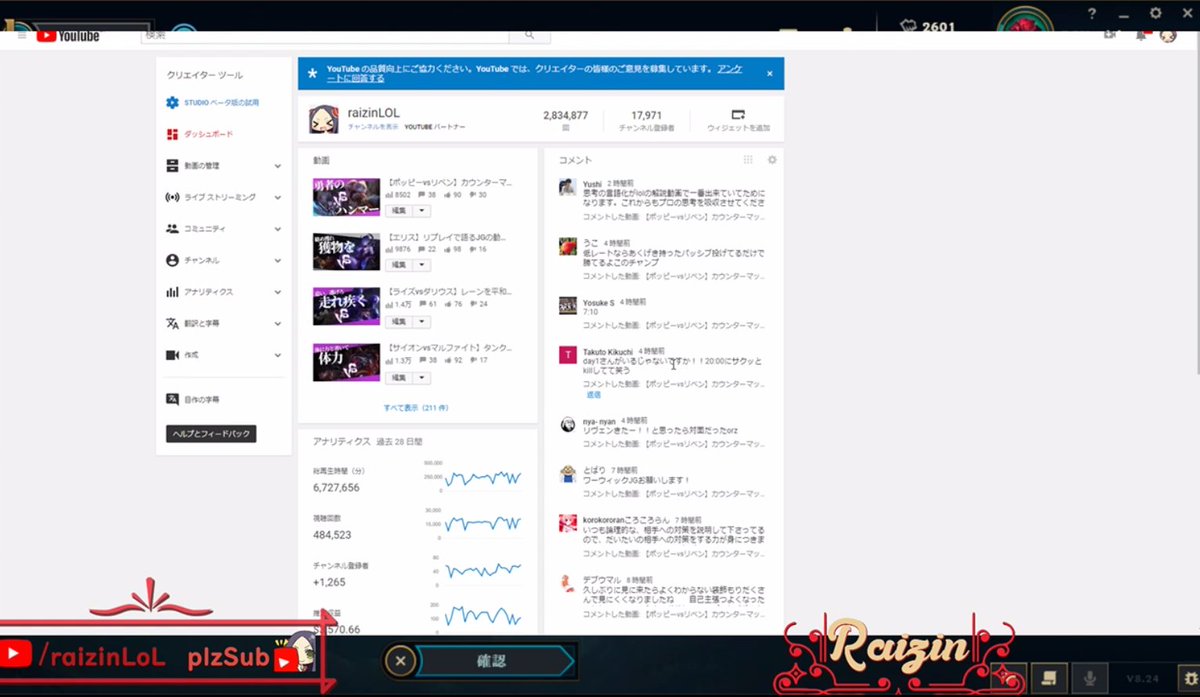
Task: Open the hamburger menu beside YouTube logo
Action: (22, 36)
